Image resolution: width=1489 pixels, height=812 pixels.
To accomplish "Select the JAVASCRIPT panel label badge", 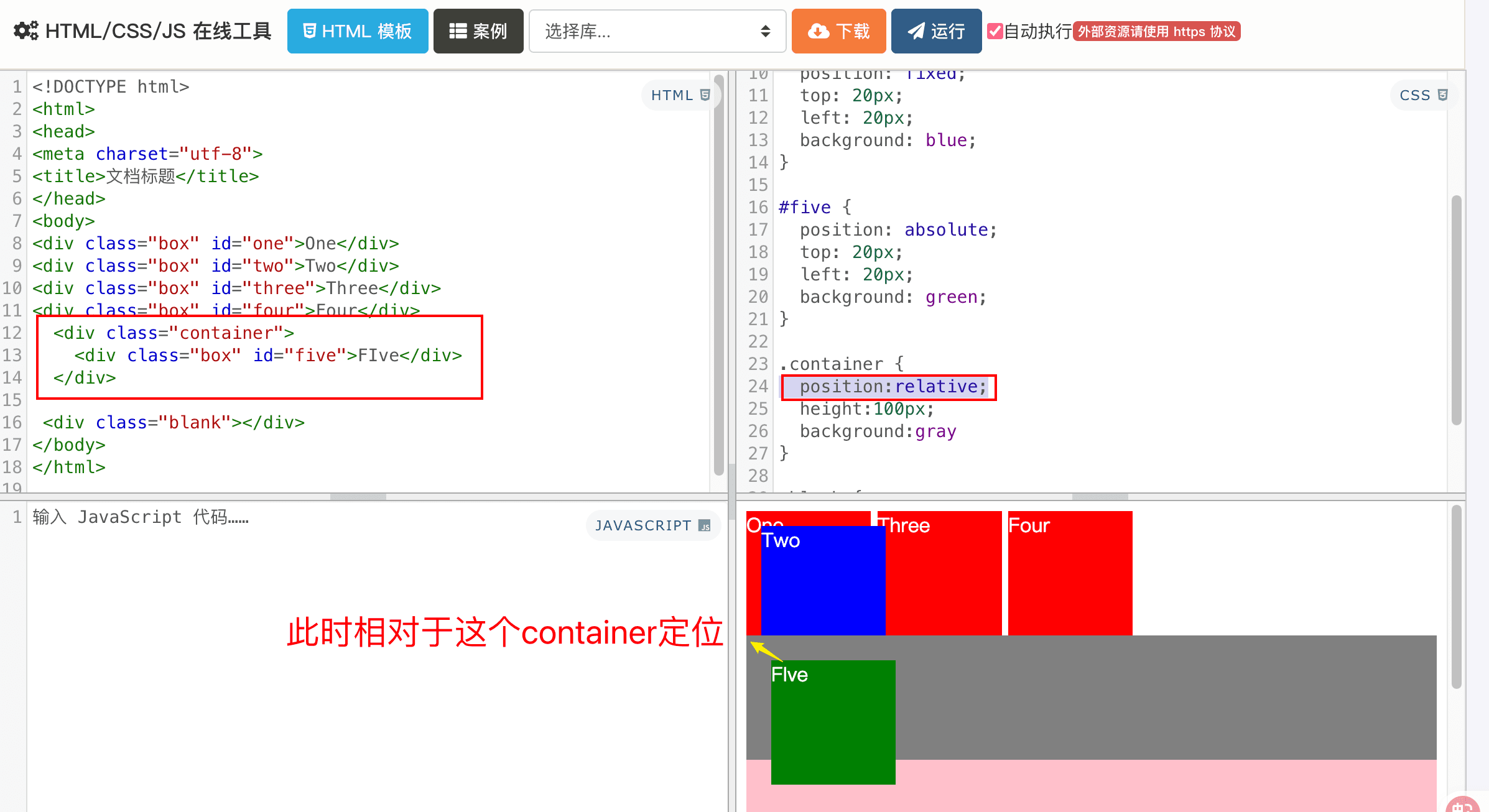I will coord(653,526).
